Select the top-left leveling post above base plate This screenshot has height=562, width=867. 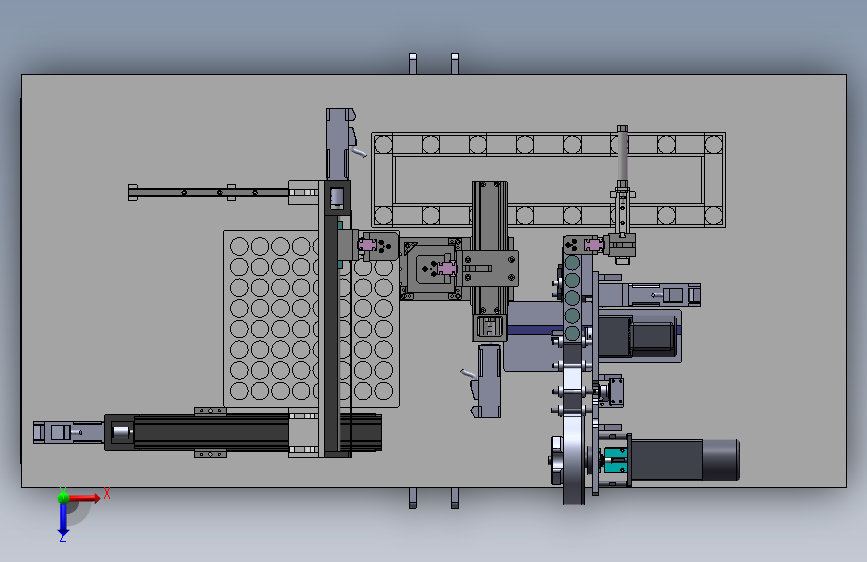pos(412,64)
